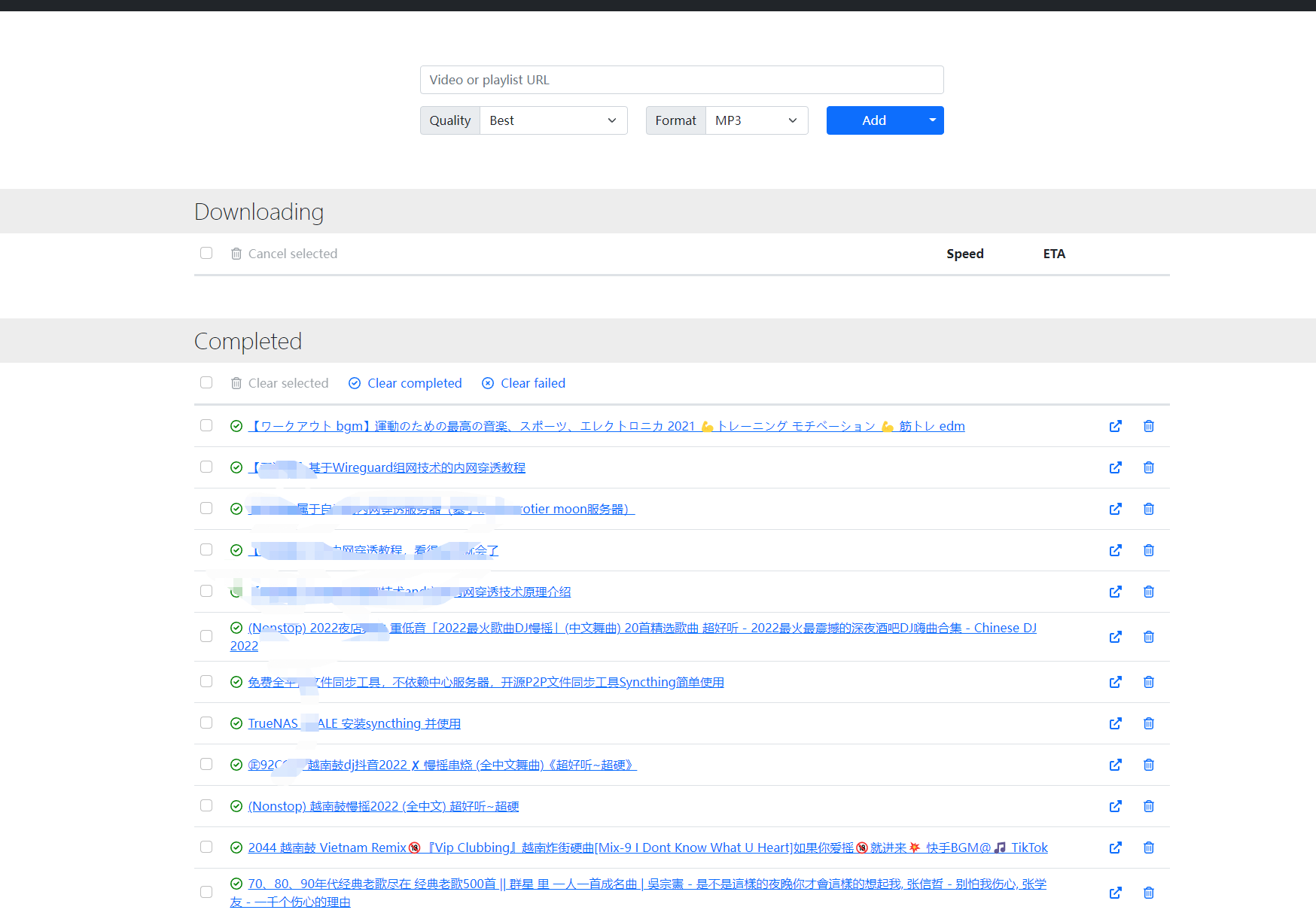This screenshot has width=1316, height=913.
Task: Click the completed check icon on Wireguard entry
Action: 236,467
